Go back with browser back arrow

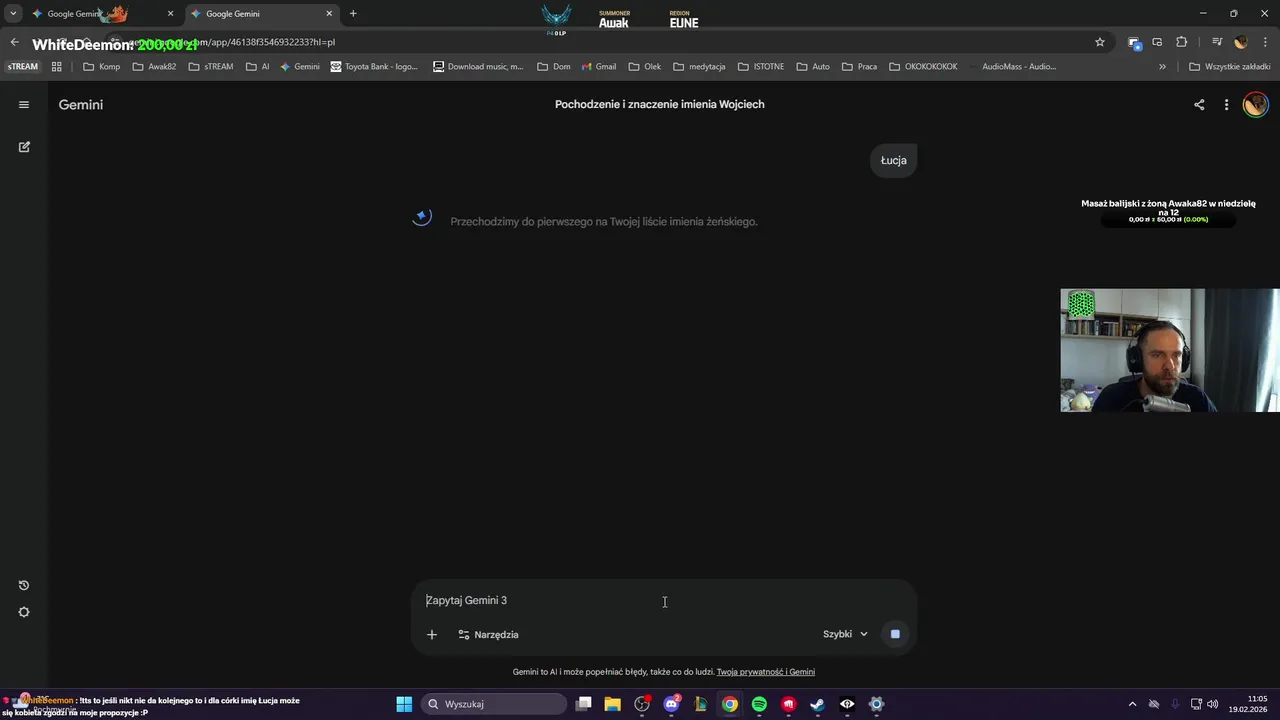coord(14,42)
